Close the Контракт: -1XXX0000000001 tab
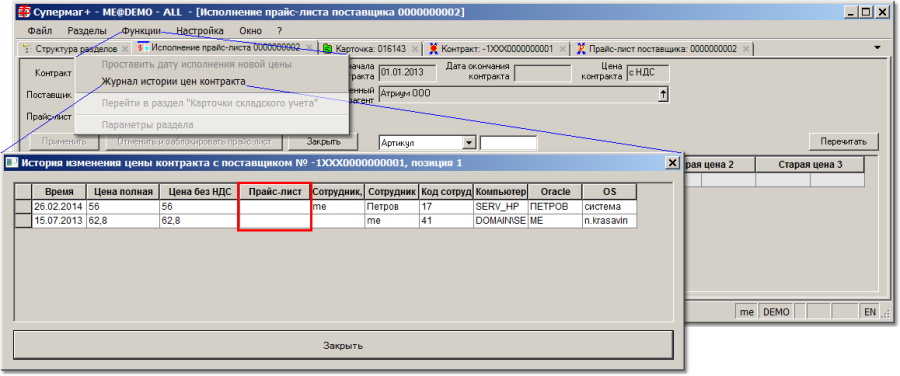Image resolution: width=900 pixels, height=376 pixels. click(561, 49)
